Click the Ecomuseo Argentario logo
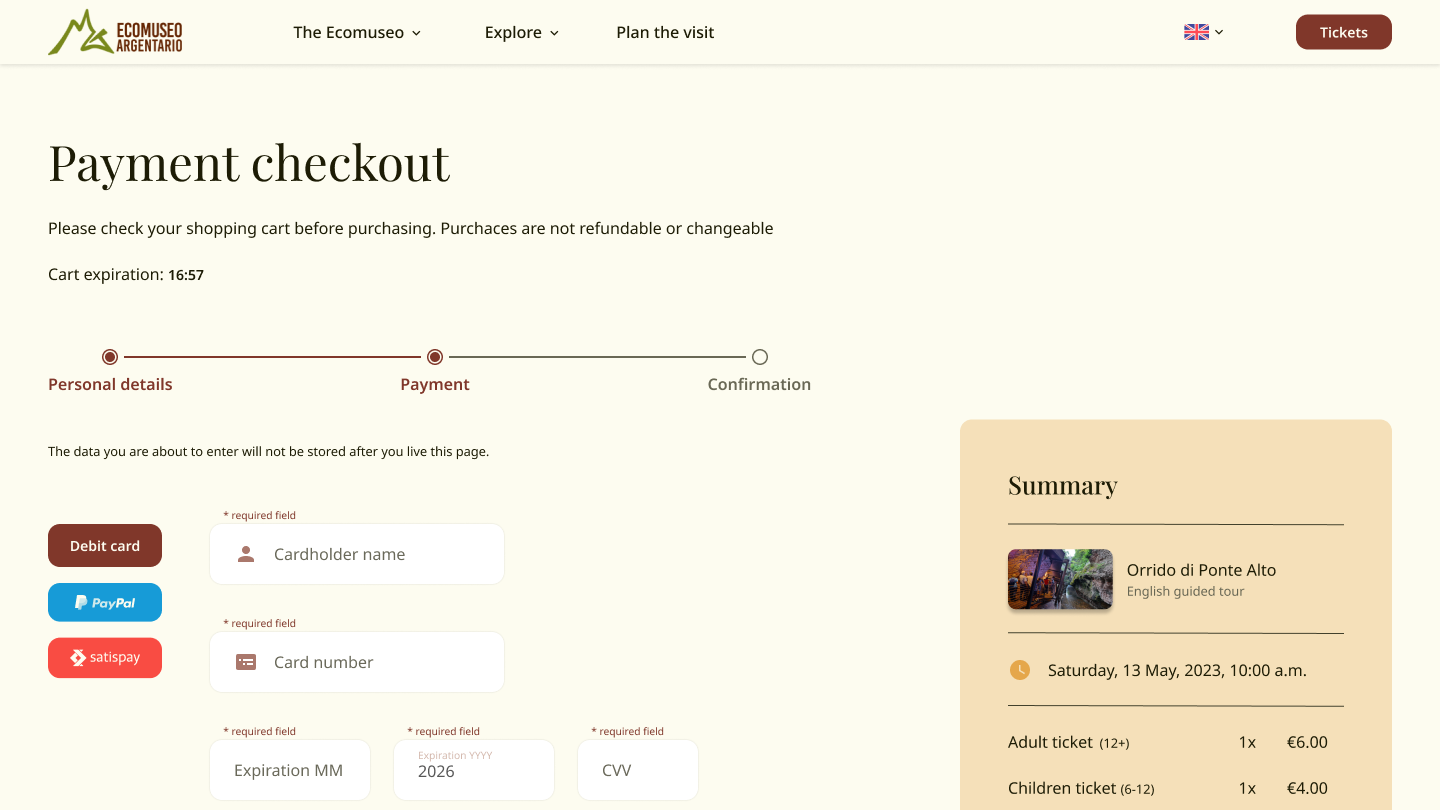This screenshot has height=810, width=1440. [x=115, y=32]
